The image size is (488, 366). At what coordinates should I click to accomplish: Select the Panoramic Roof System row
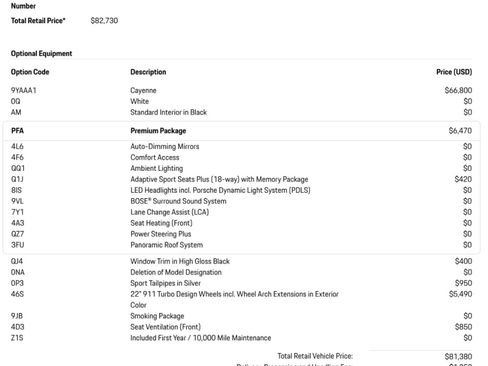[x=242, y=245]
